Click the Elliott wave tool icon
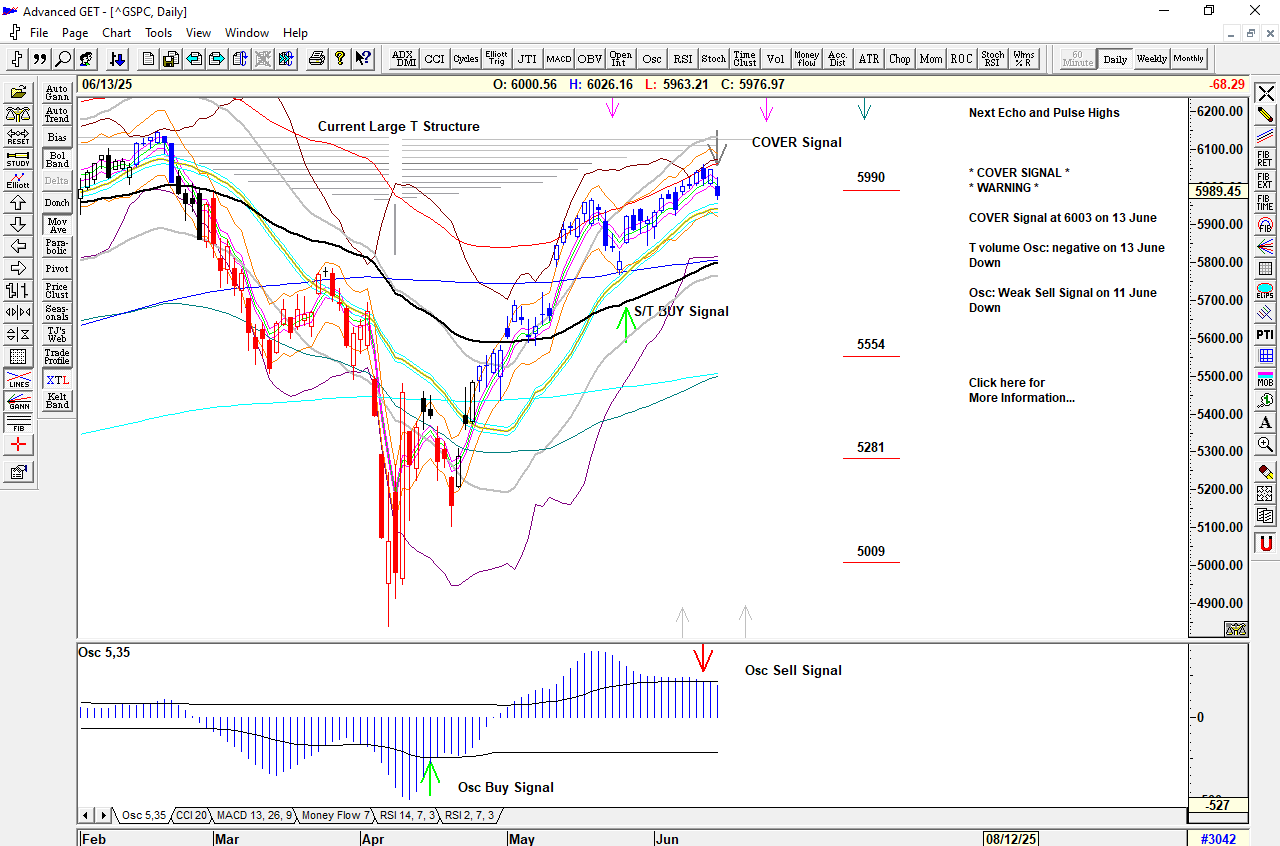 [x=18, y=180]
